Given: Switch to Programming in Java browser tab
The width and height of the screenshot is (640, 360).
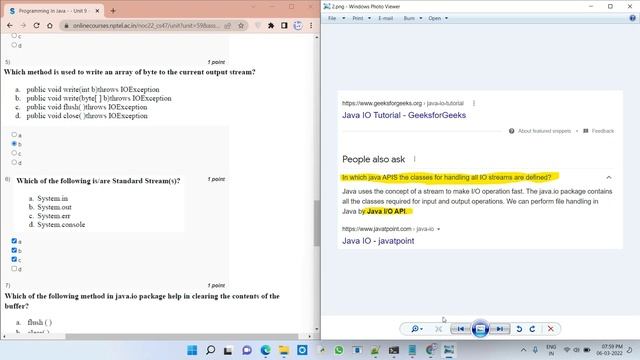Looking at the screenshot, I should (x=53, y=11).
